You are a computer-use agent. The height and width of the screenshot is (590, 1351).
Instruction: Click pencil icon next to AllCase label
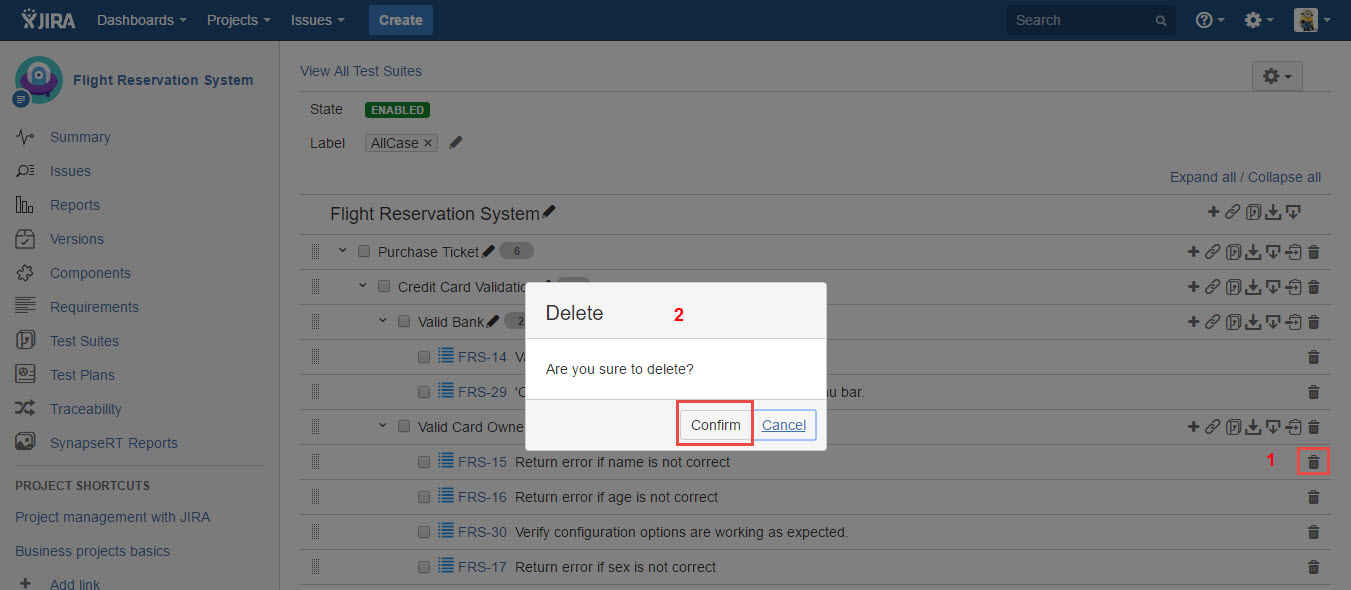coord(456,143)
